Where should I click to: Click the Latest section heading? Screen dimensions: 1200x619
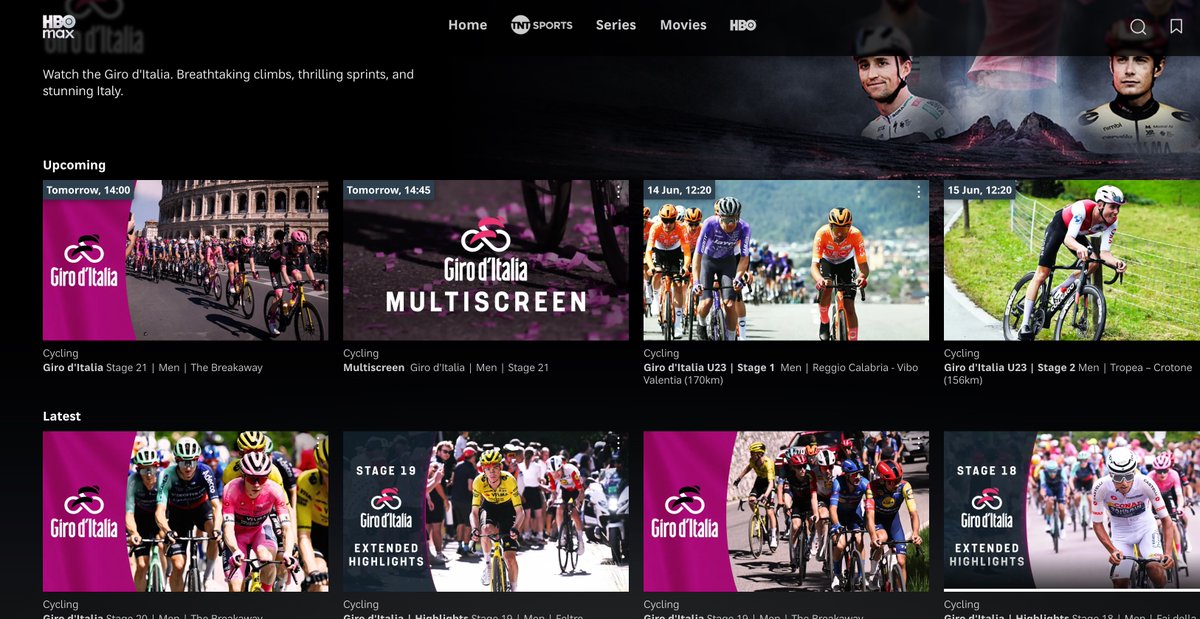click(x=62, y=416)
